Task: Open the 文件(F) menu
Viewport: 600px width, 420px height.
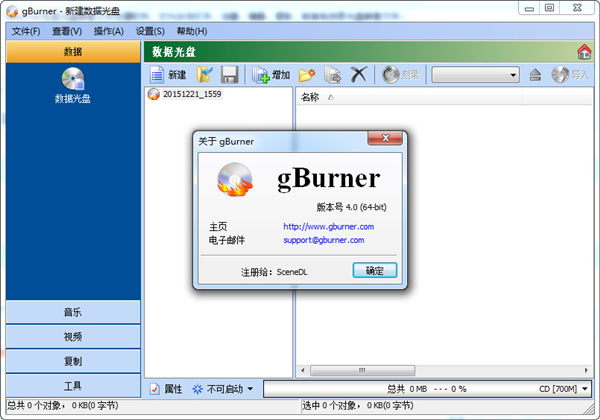Action: pos(26,31)
